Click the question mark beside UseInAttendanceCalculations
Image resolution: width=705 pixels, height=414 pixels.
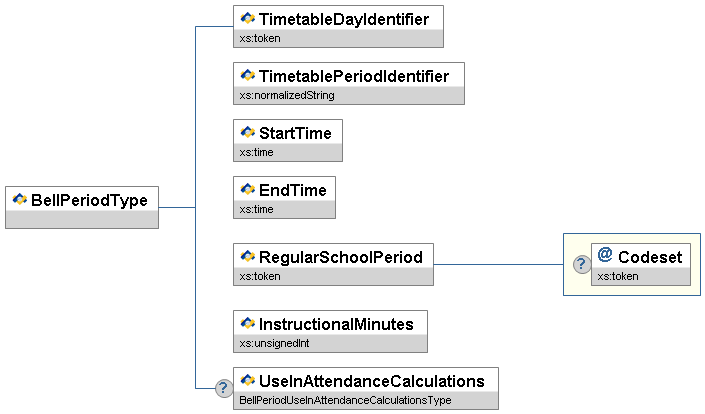pos(223,388)
